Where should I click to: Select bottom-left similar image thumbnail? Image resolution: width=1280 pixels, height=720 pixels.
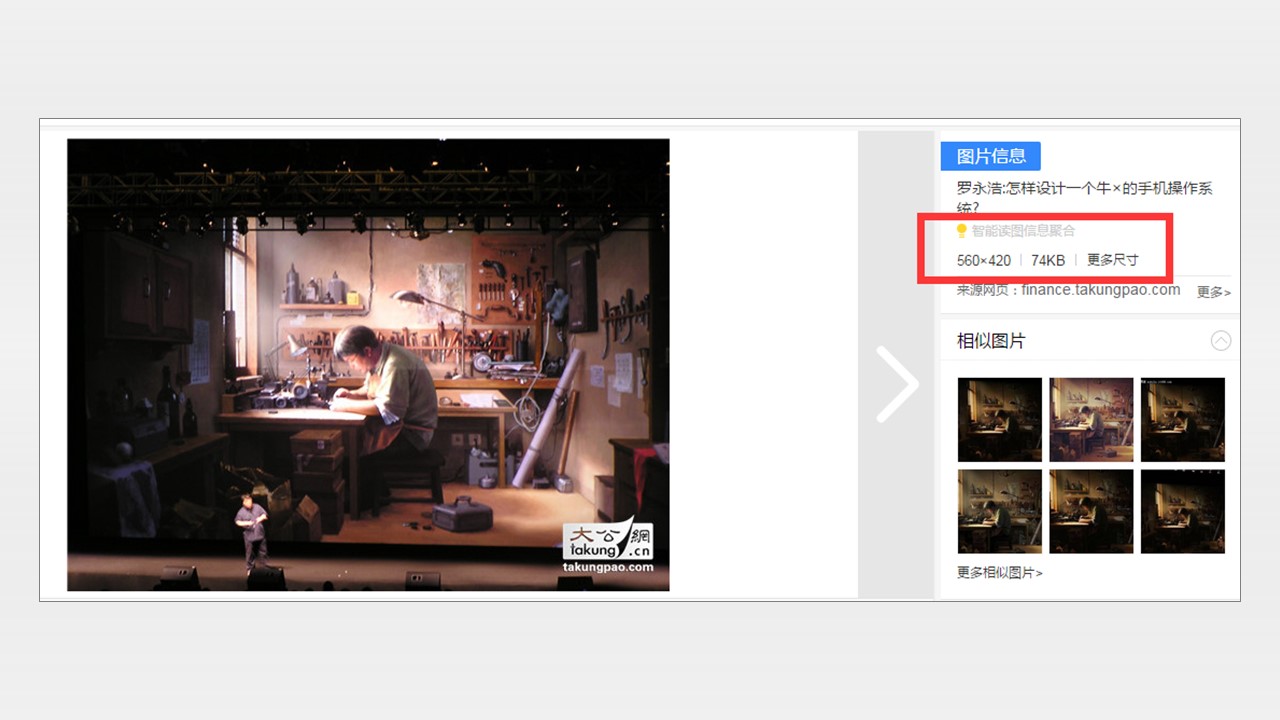pos(999,511)
